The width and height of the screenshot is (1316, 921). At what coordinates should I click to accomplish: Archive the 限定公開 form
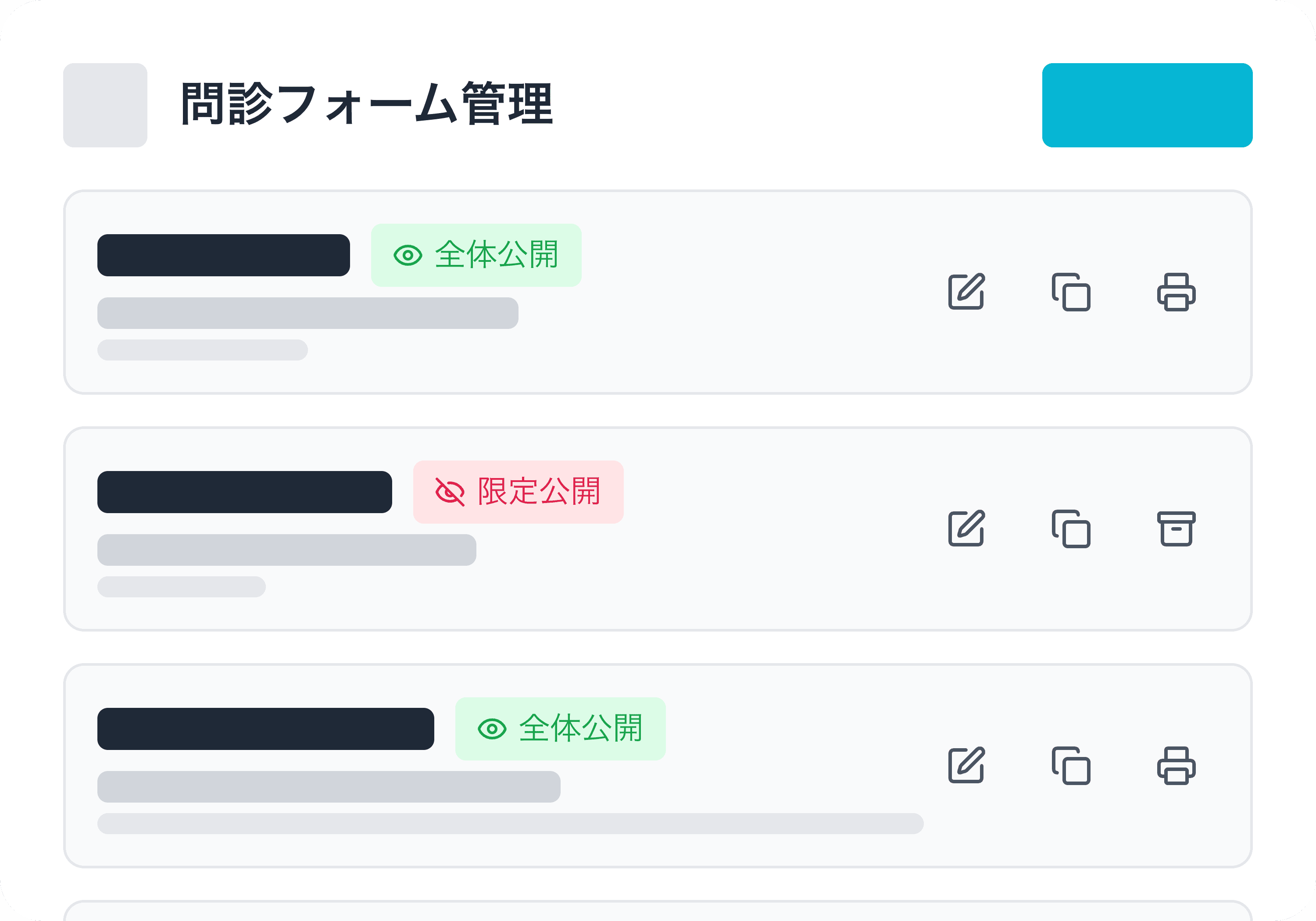tap(1176, 529)
